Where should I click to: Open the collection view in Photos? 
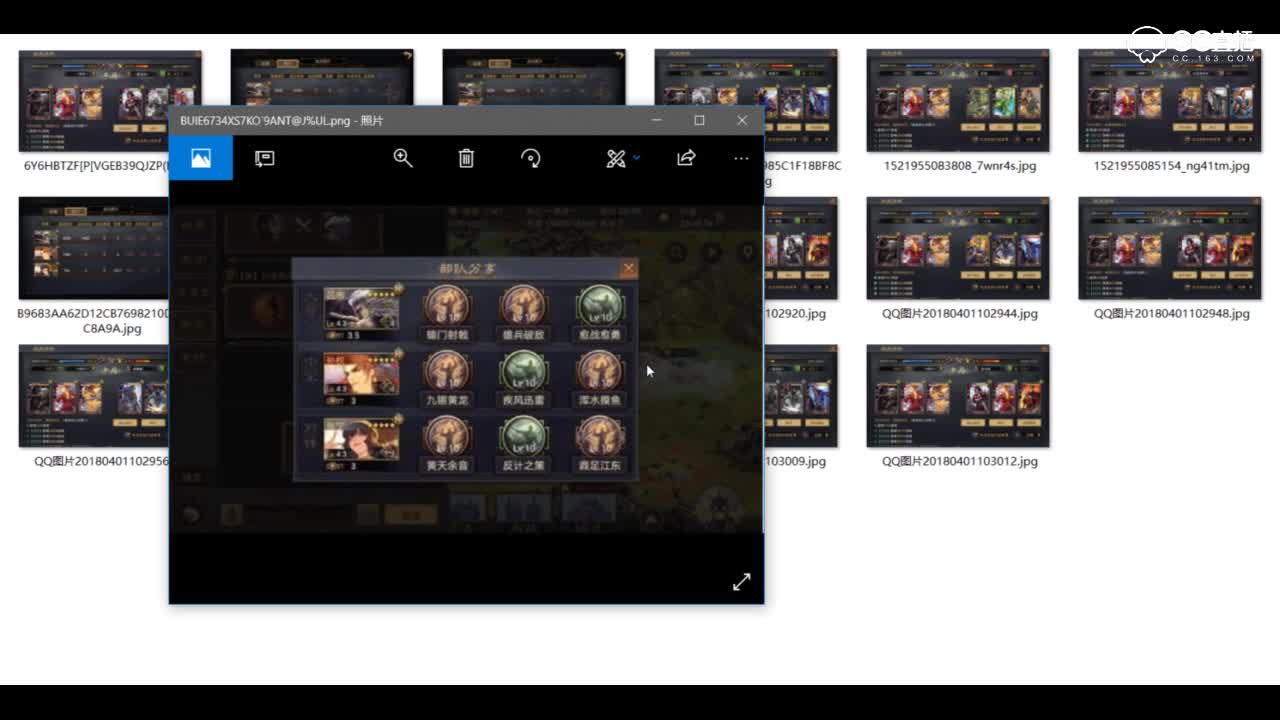(201, 158)
